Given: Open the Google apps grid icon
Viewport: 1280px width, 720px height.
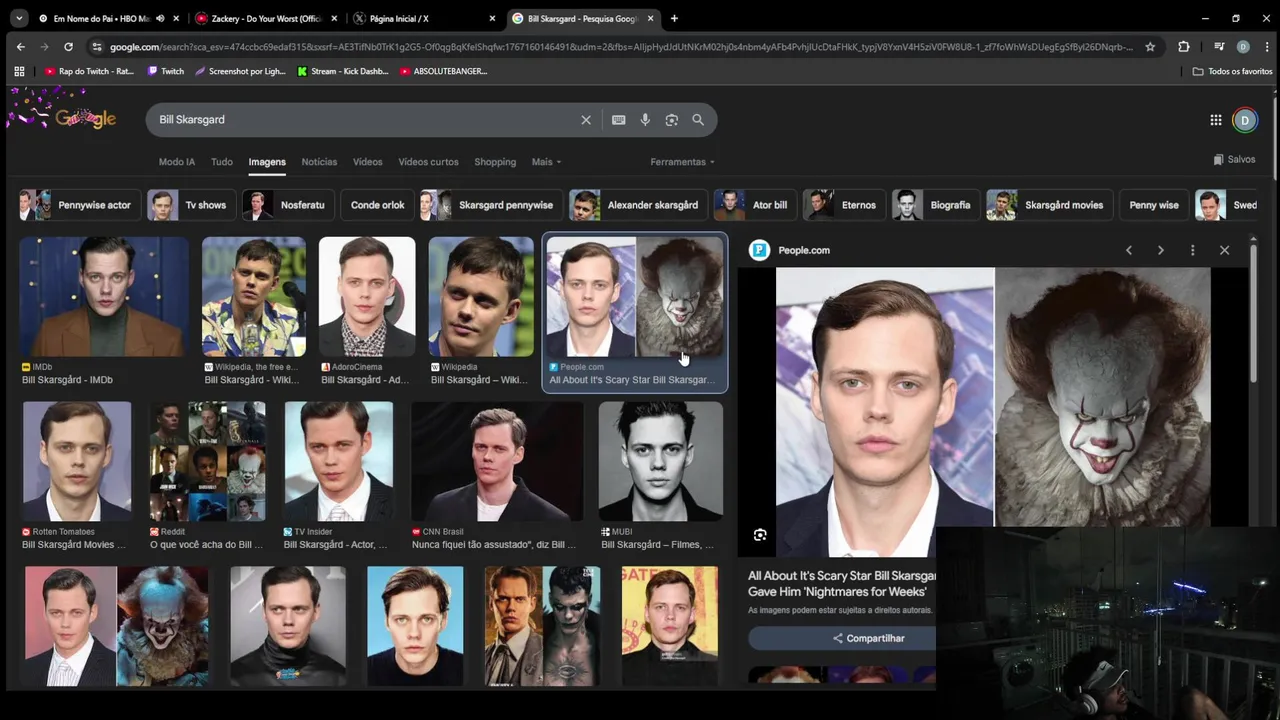Looking at the screenshot, I should [1216, 120].
